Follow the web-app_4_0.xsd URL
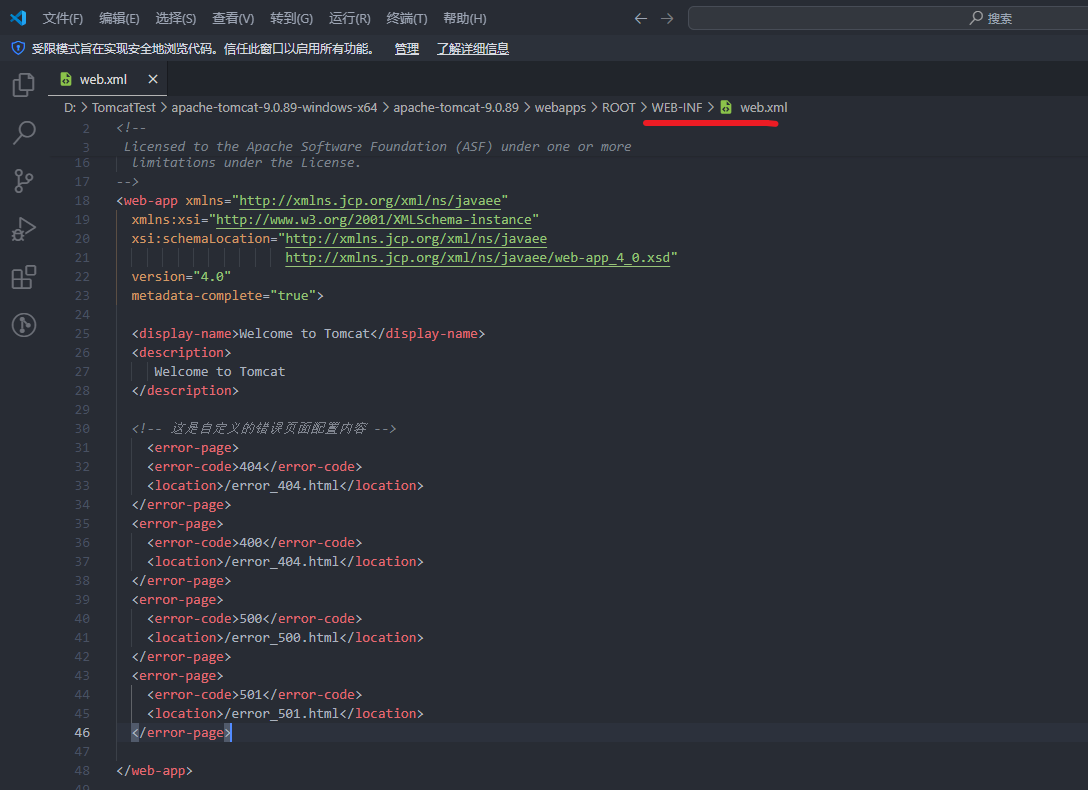Screen dimensions: 1088x790 pyautogui.click(x=477, y=258)
